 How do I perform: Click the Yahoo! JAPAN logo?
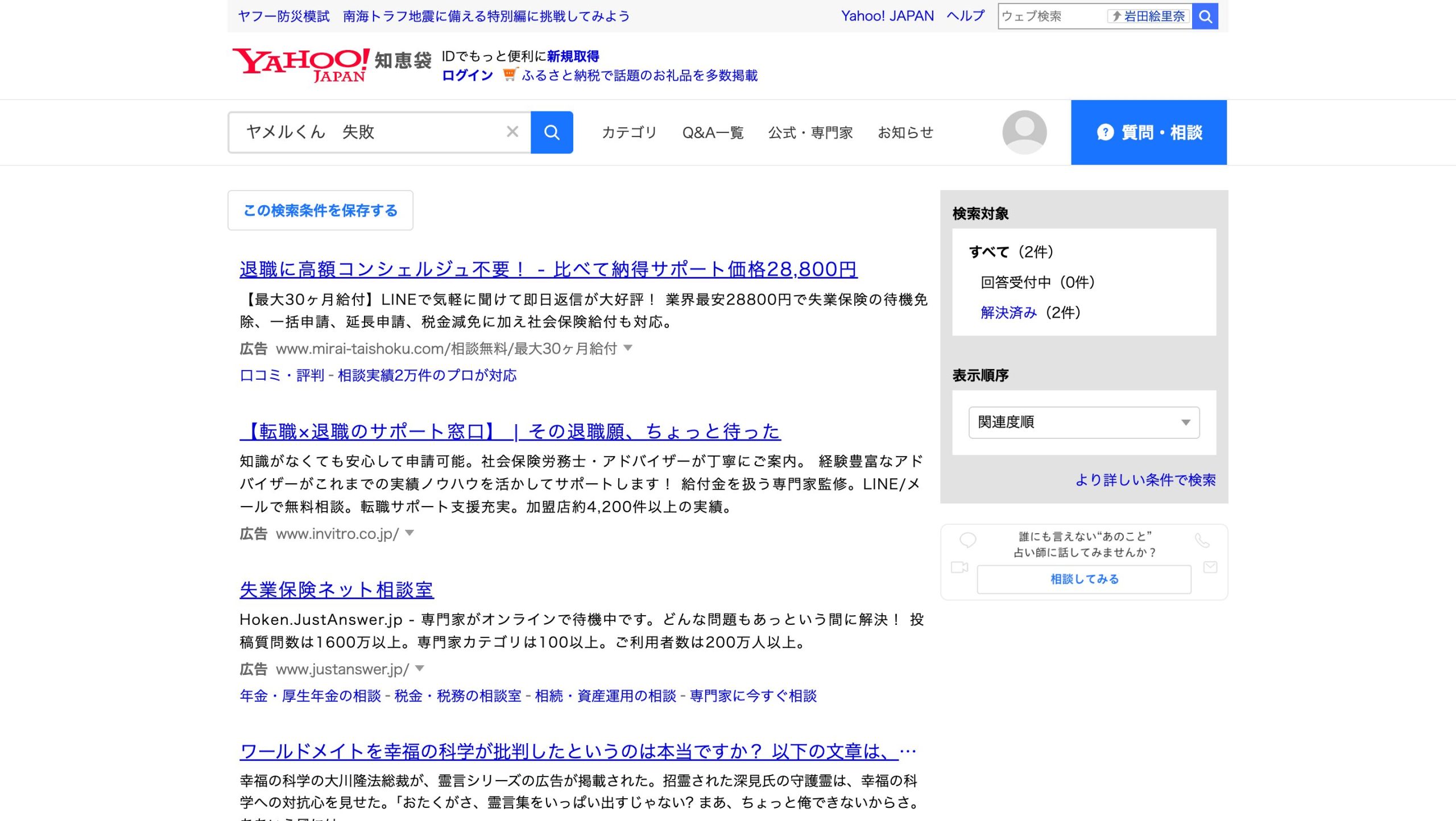(301, 65)
